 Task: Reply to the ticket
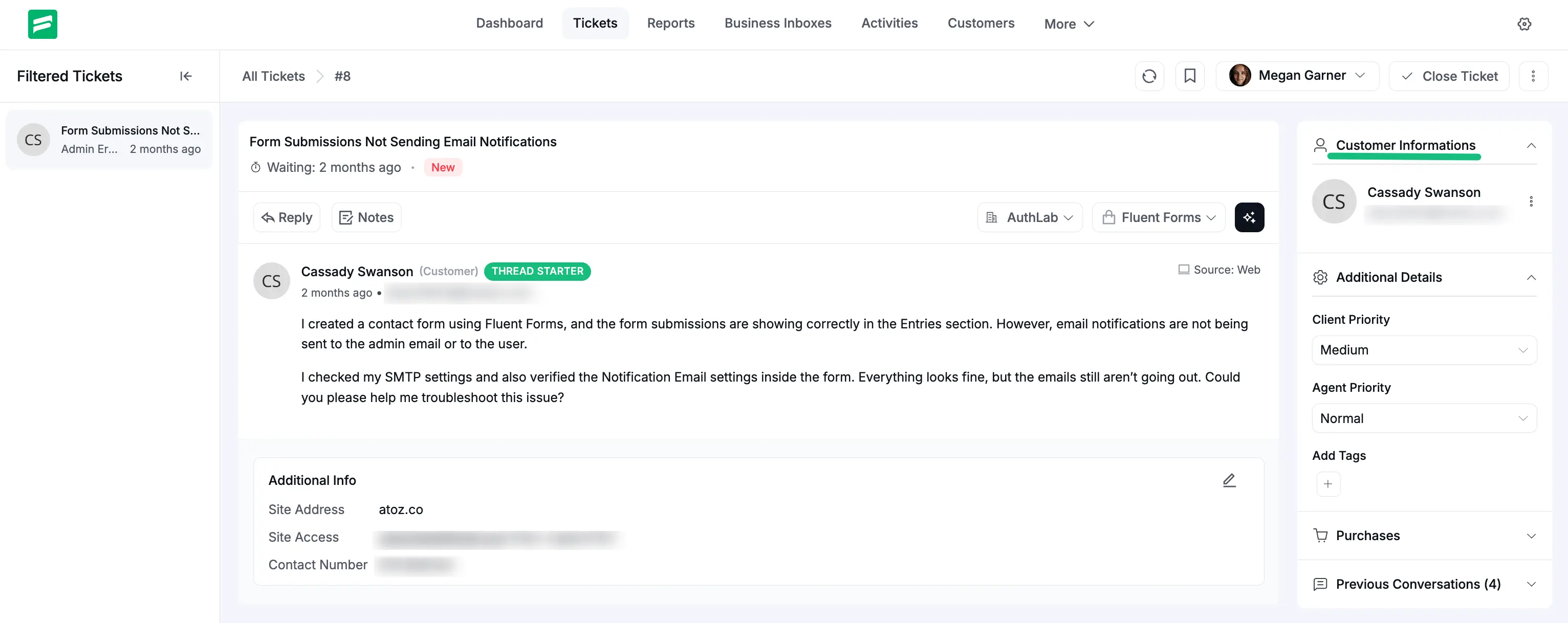click(x=286, y=217)
